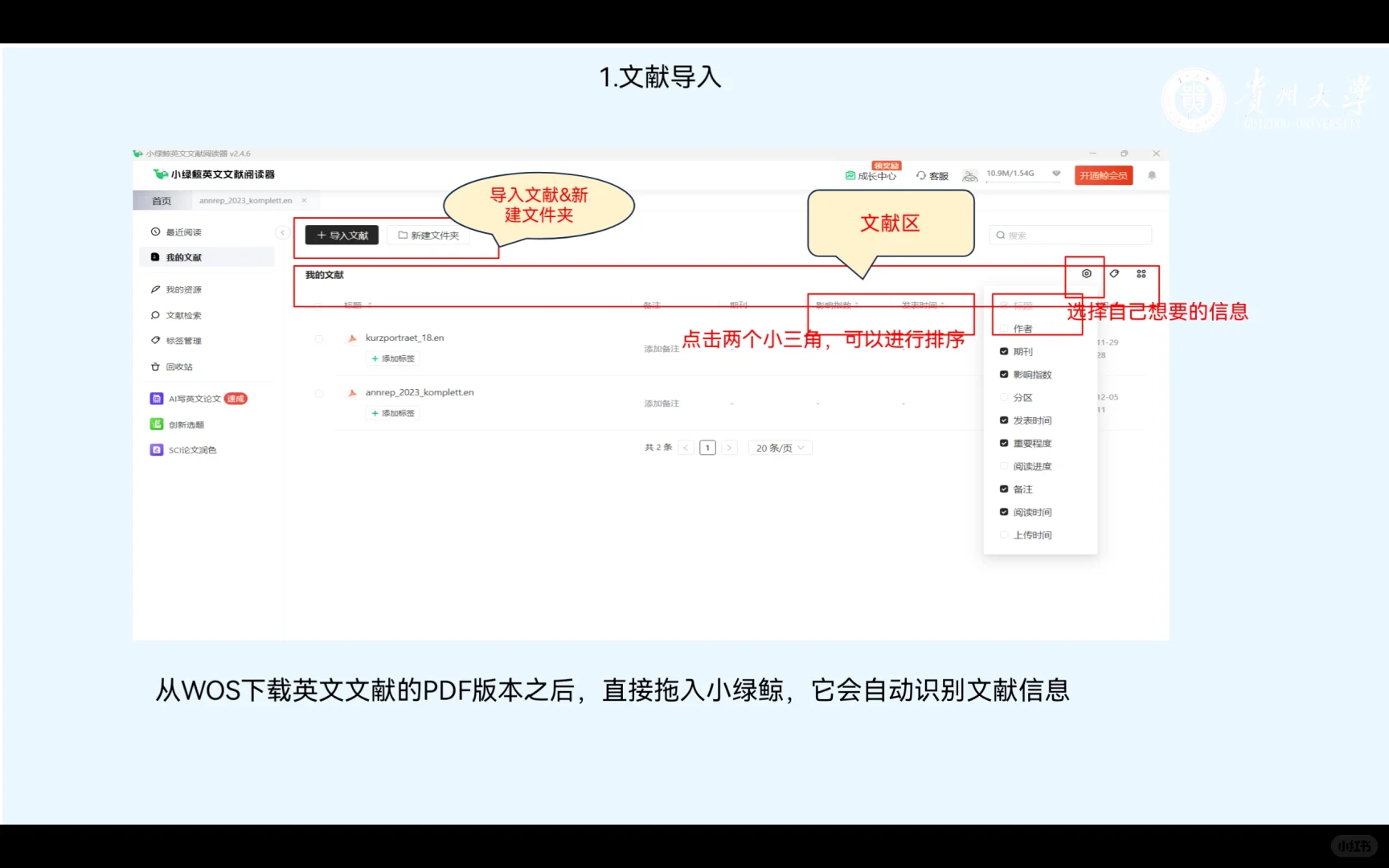
Task: Click the VIP diamond icon near storage
Action: click(1056, 174)
